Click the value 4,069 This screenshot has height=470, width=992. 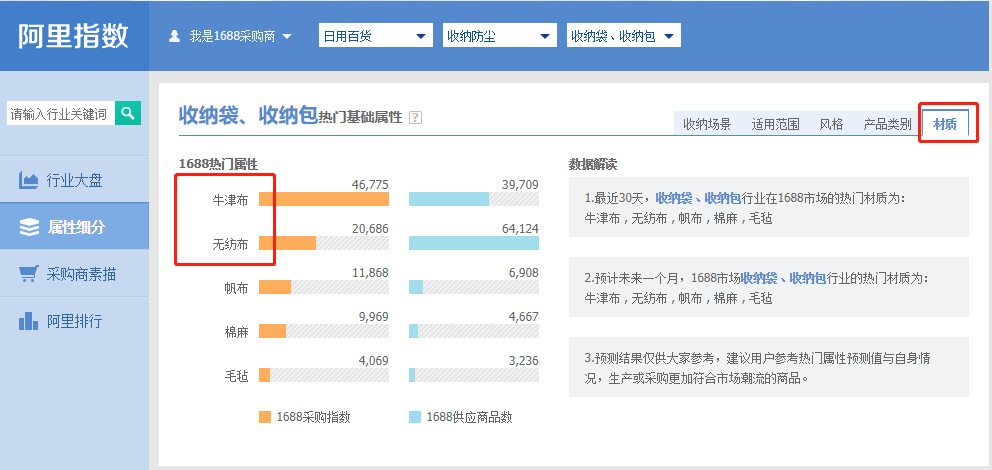tap(374, 361)
